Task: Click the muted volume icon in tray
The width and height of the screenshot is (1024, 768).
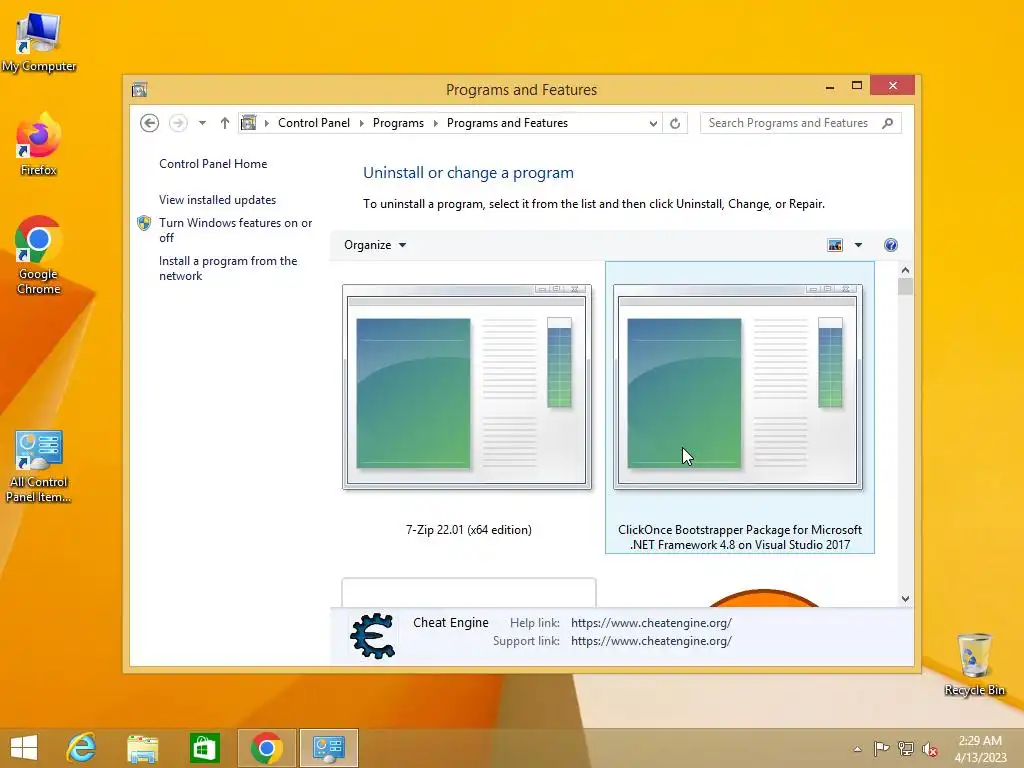Action: [930, 749]
